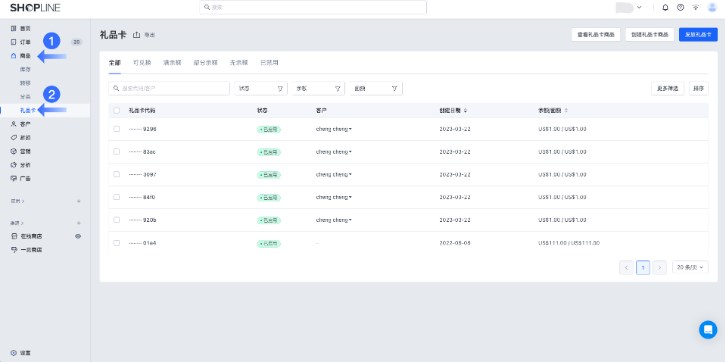
Task: Open the chat support bubble
Action: pyautogui.click(x=708, y=330)
